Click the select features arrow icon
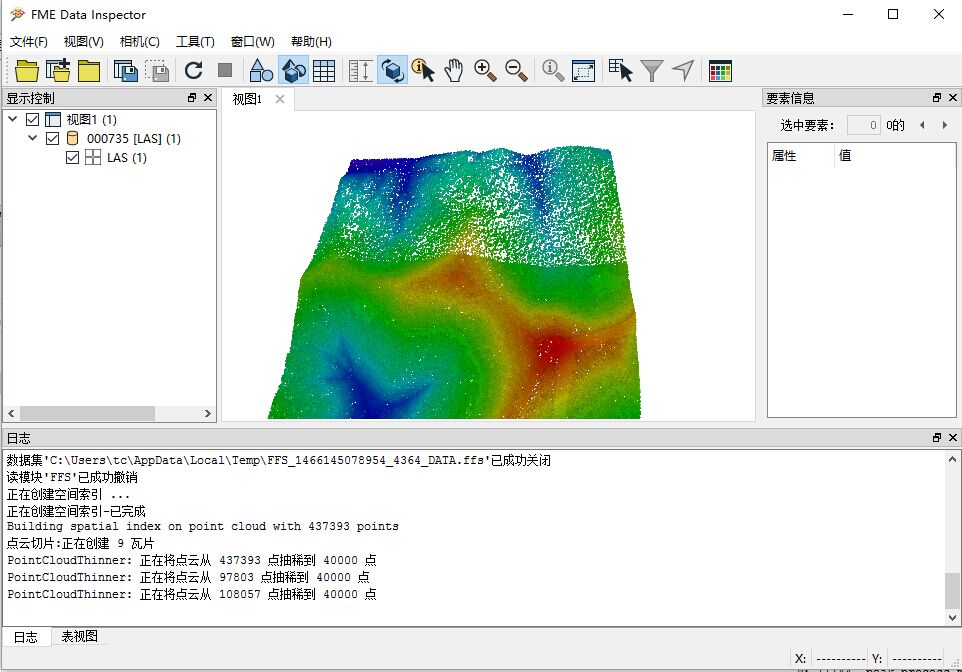The image size is (962, 672). 620,71
